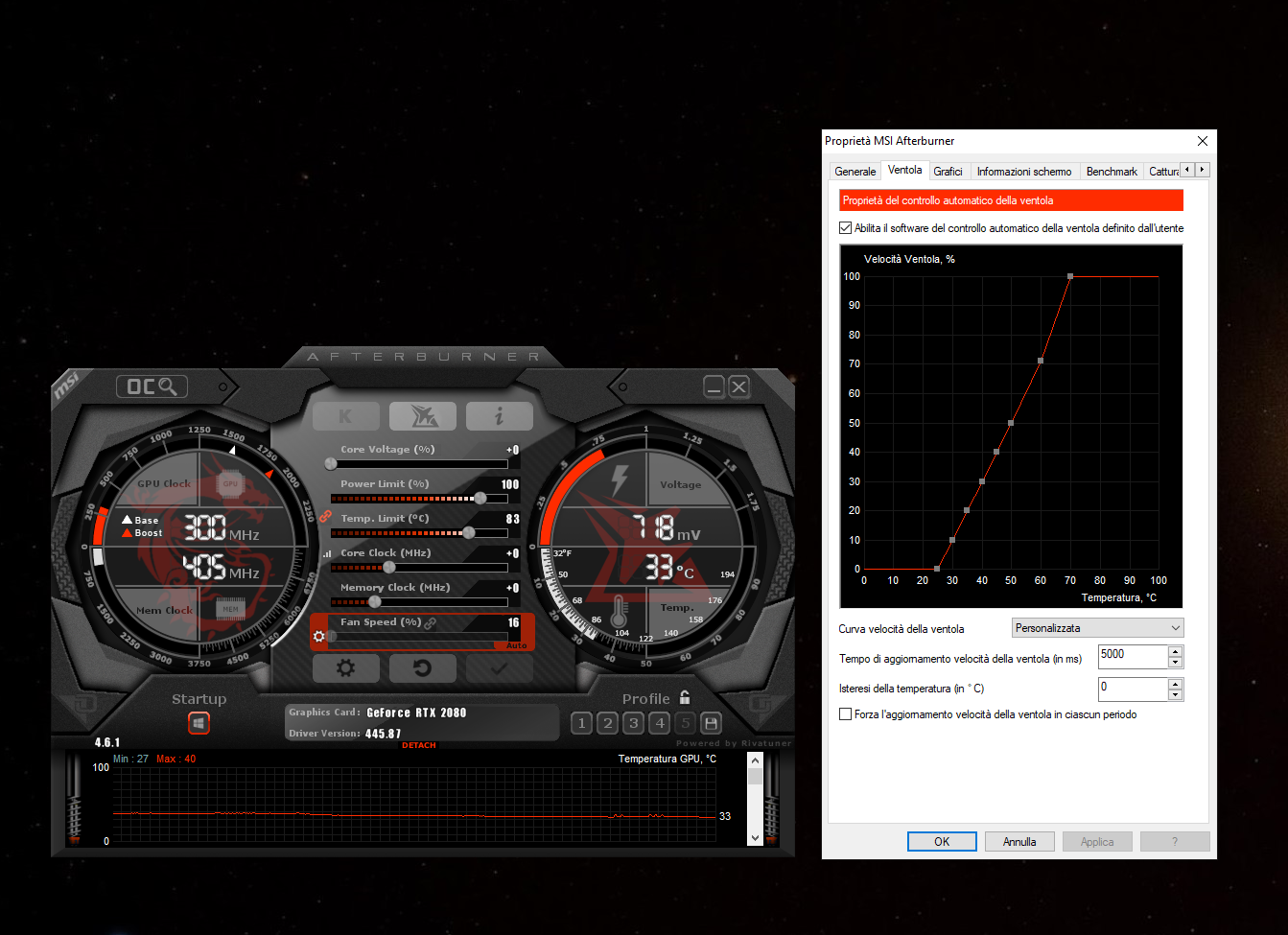Open the Curva velocità della ventola dropdown
The image size is (1288, 935).
pos(1098,628)
